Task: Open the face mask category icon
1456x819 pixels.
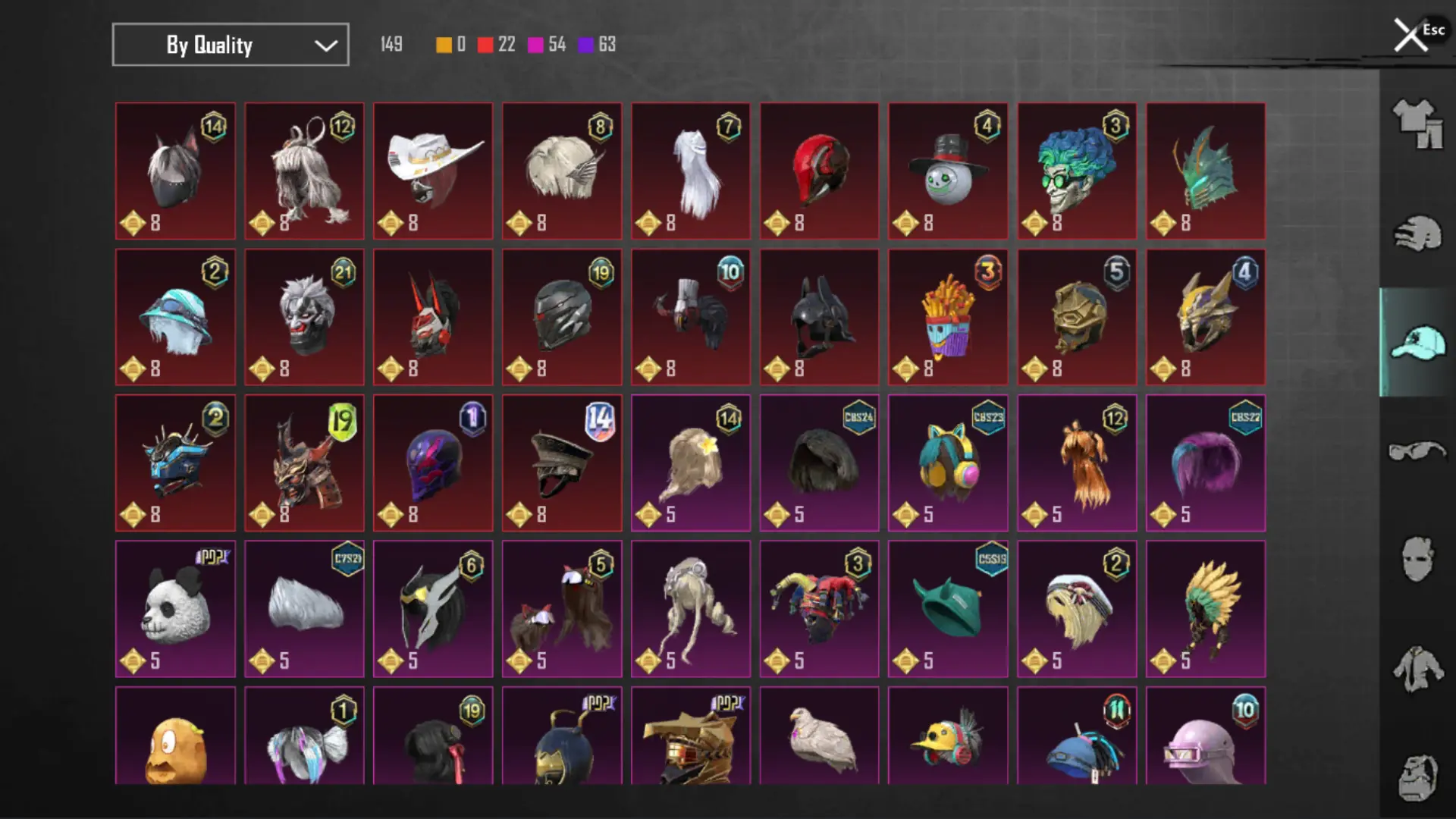Action: click(x=1417, y=559)
